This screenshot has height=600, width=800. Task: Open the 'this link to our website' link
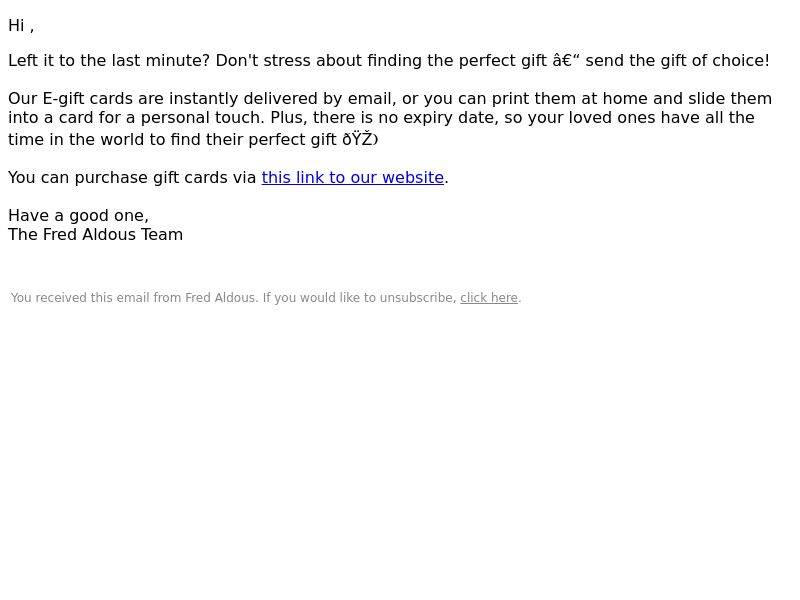353,178
